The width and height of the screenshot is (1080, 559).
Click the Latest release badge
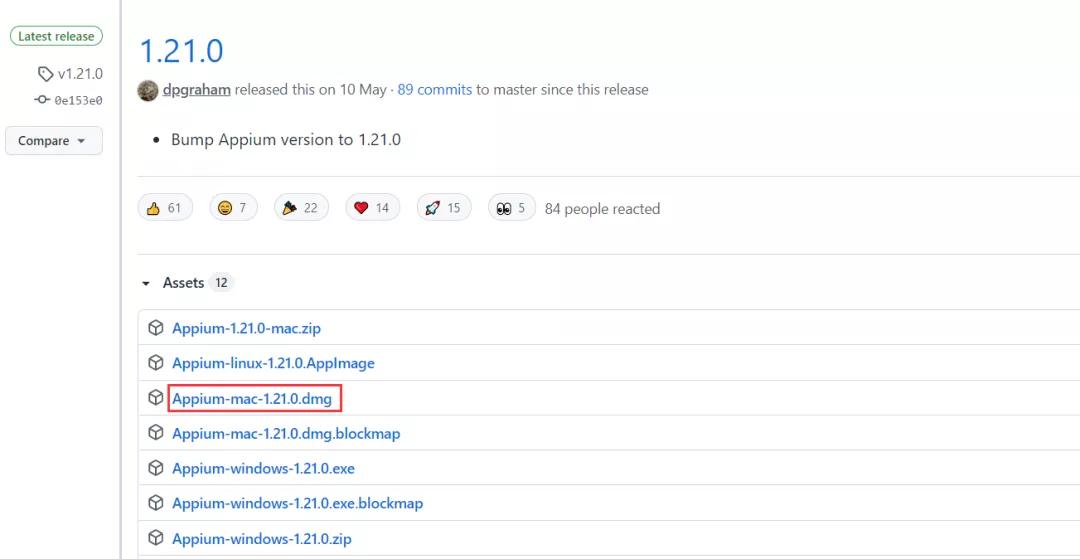point(56,36)
